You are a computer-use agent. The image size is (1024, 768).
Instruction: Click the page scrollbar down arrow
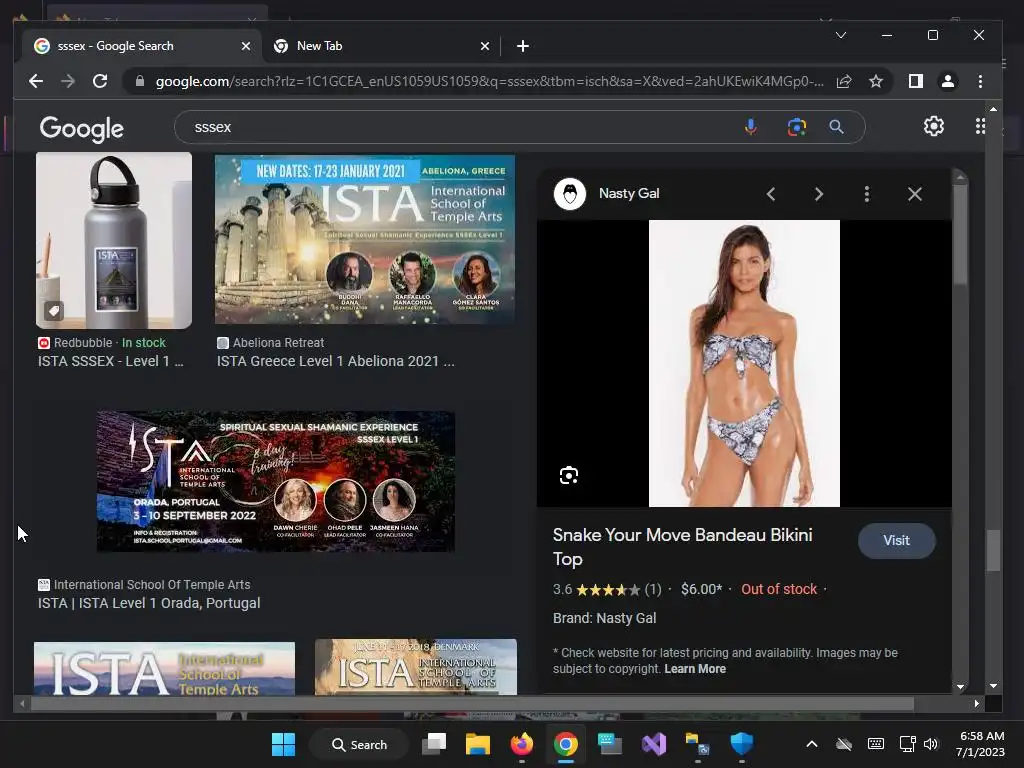tap(993, 686)
